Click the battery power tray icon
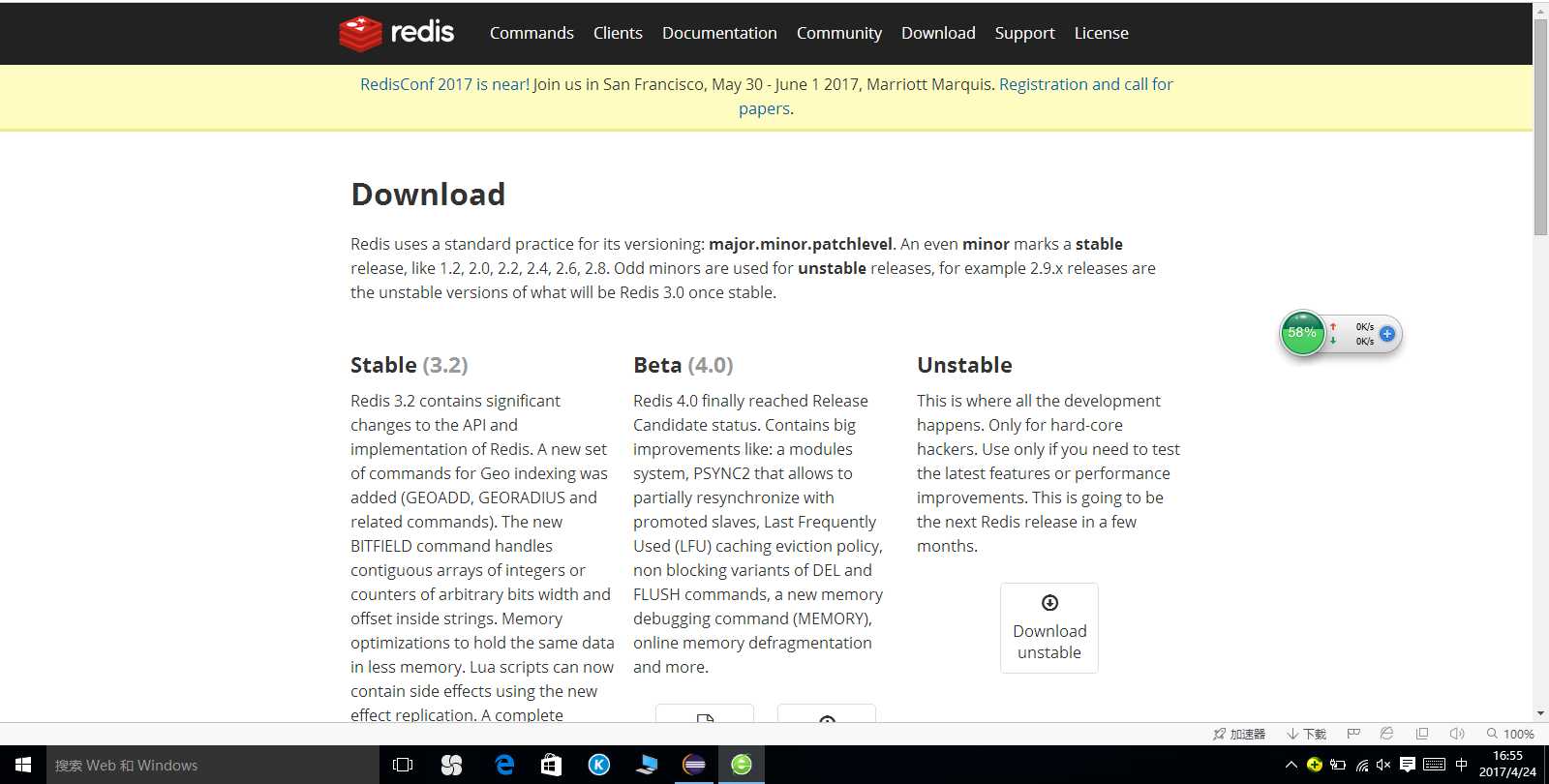Viewport: 1549px width, 784px height. pos(1338,765)
